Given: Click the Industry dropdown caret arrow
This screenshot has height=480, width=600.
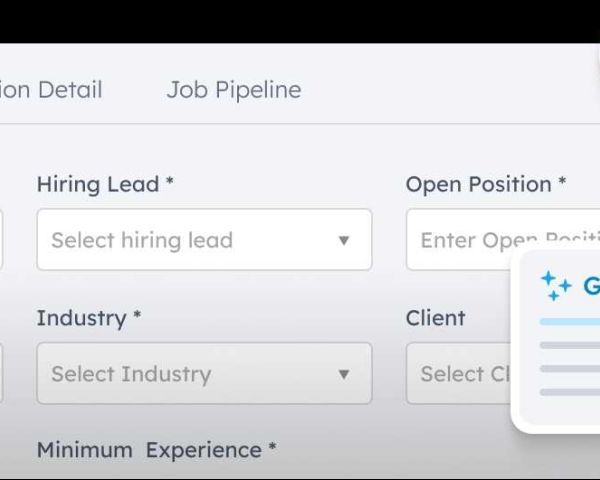Looking at the screenshot, I should (344, 374).
